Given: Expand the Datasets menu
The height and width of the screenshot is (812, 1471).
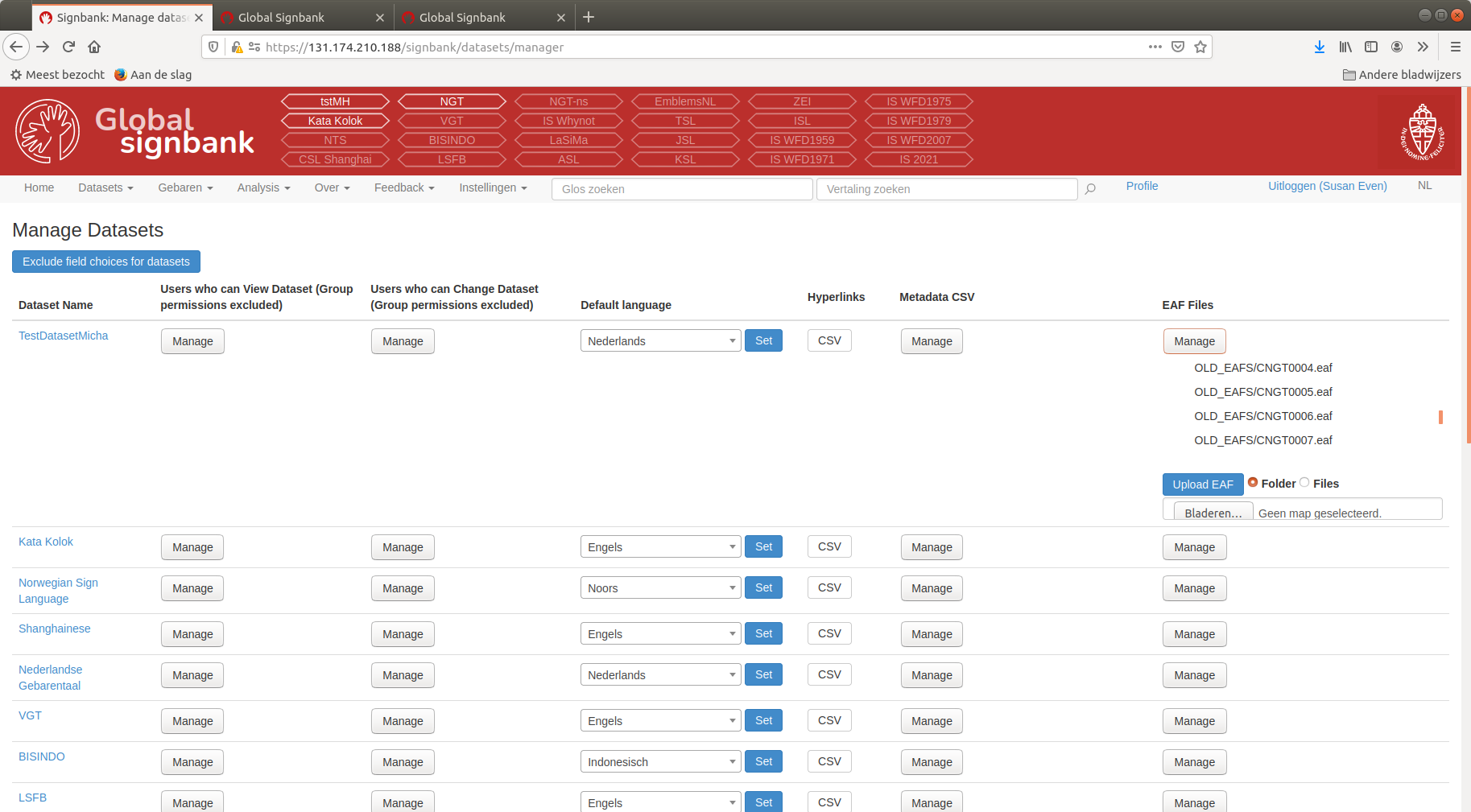Looking at the screenshot, I should (105, 188).
